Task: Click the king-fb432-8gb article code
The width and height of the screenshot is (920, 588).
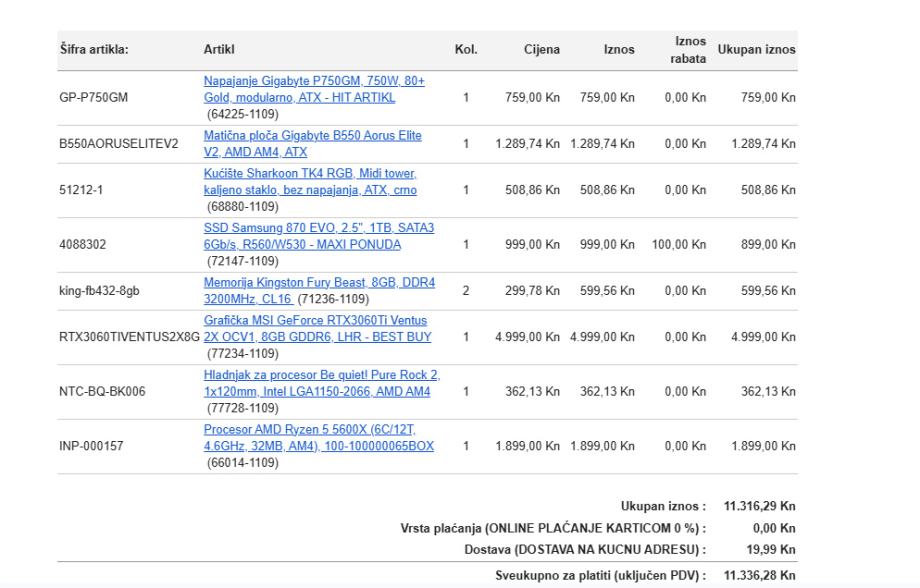Action: (x=102, y=289)
